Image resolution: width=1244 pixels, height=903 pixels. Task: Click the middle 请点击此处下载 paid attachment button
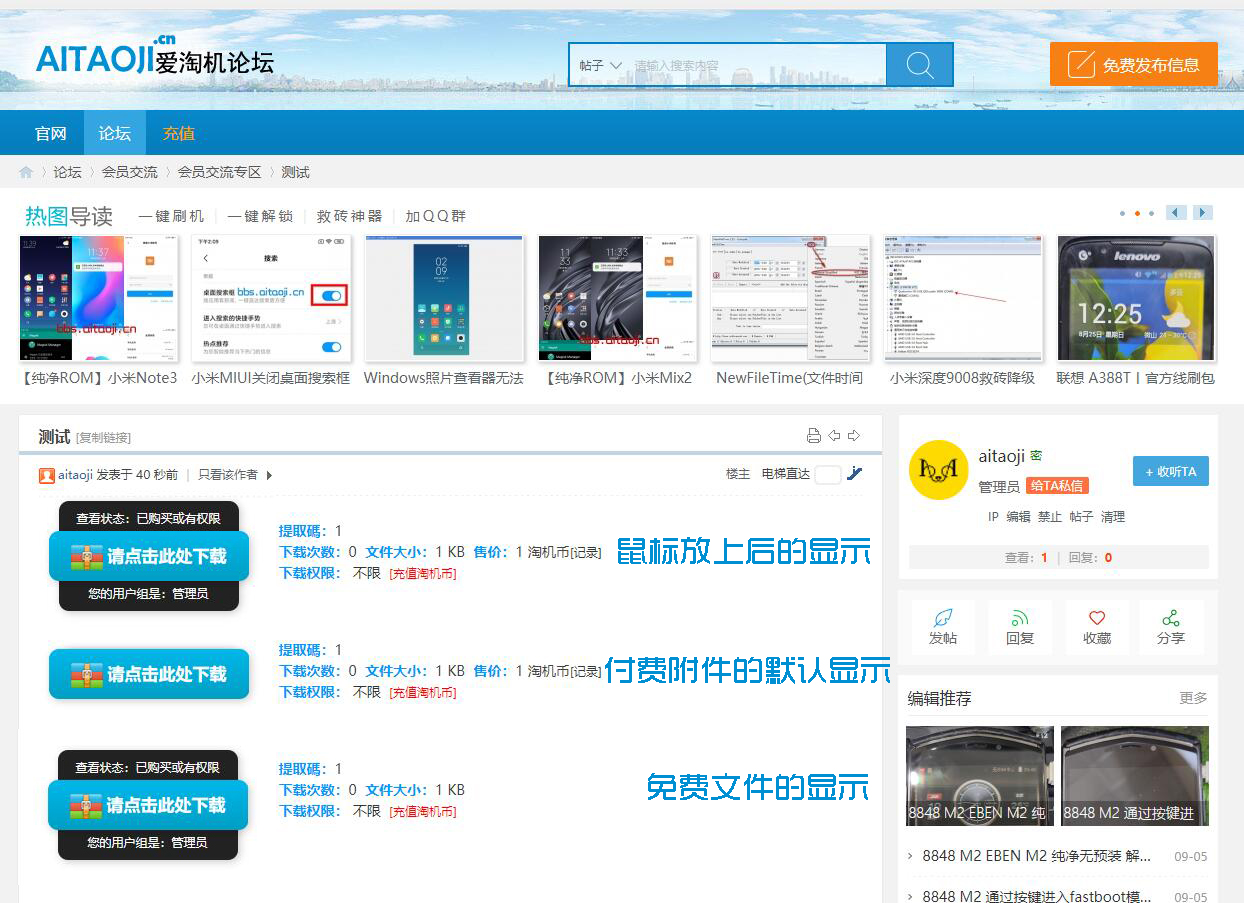149,674
